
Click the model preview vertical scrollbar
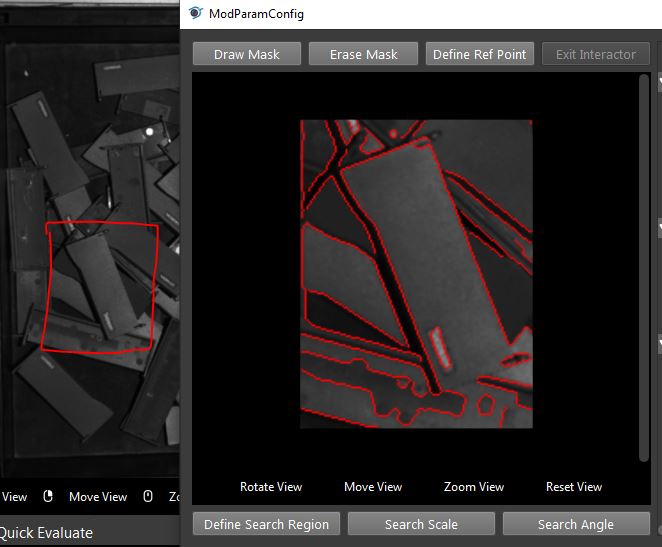tap(643, 268)
